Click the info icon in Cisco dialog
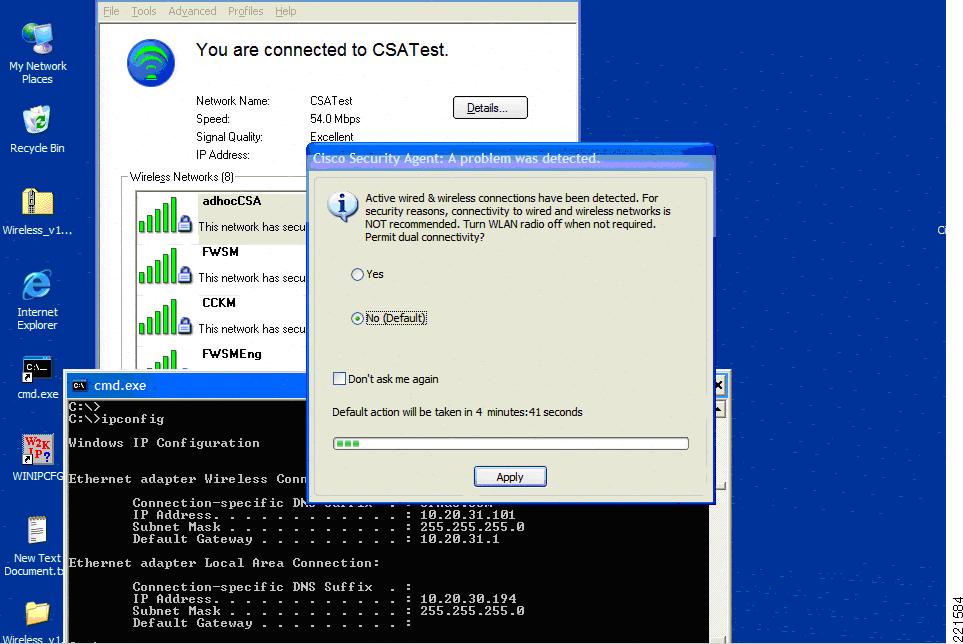Screen dimensions: 963x644 [343, 206]
